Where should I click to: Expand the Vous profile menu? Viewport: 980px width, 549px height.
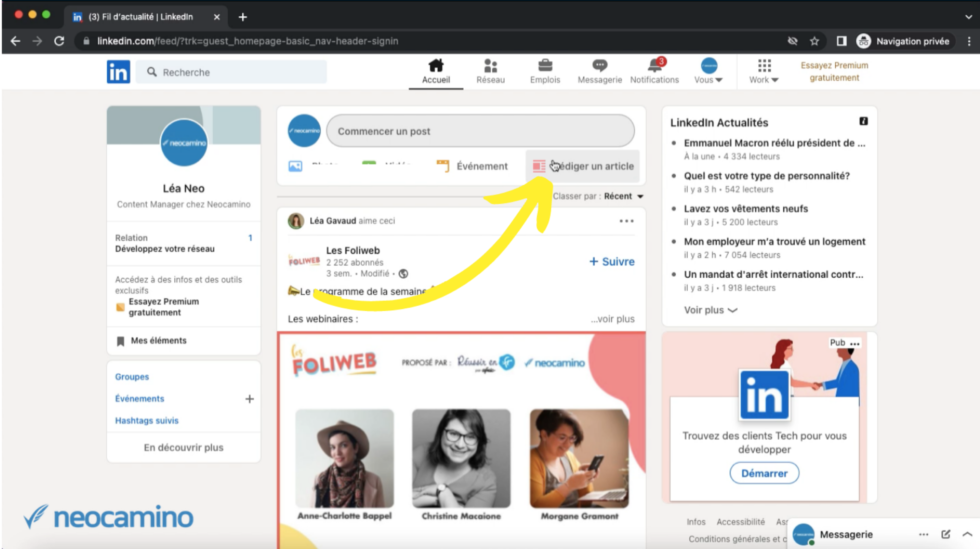709,72
